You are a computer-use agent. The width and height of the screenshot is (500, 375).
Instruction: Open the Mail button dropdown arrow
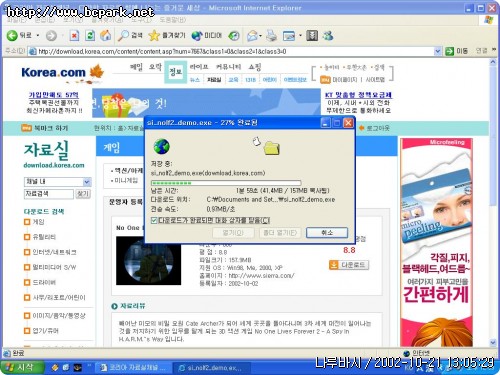(260, 36)
